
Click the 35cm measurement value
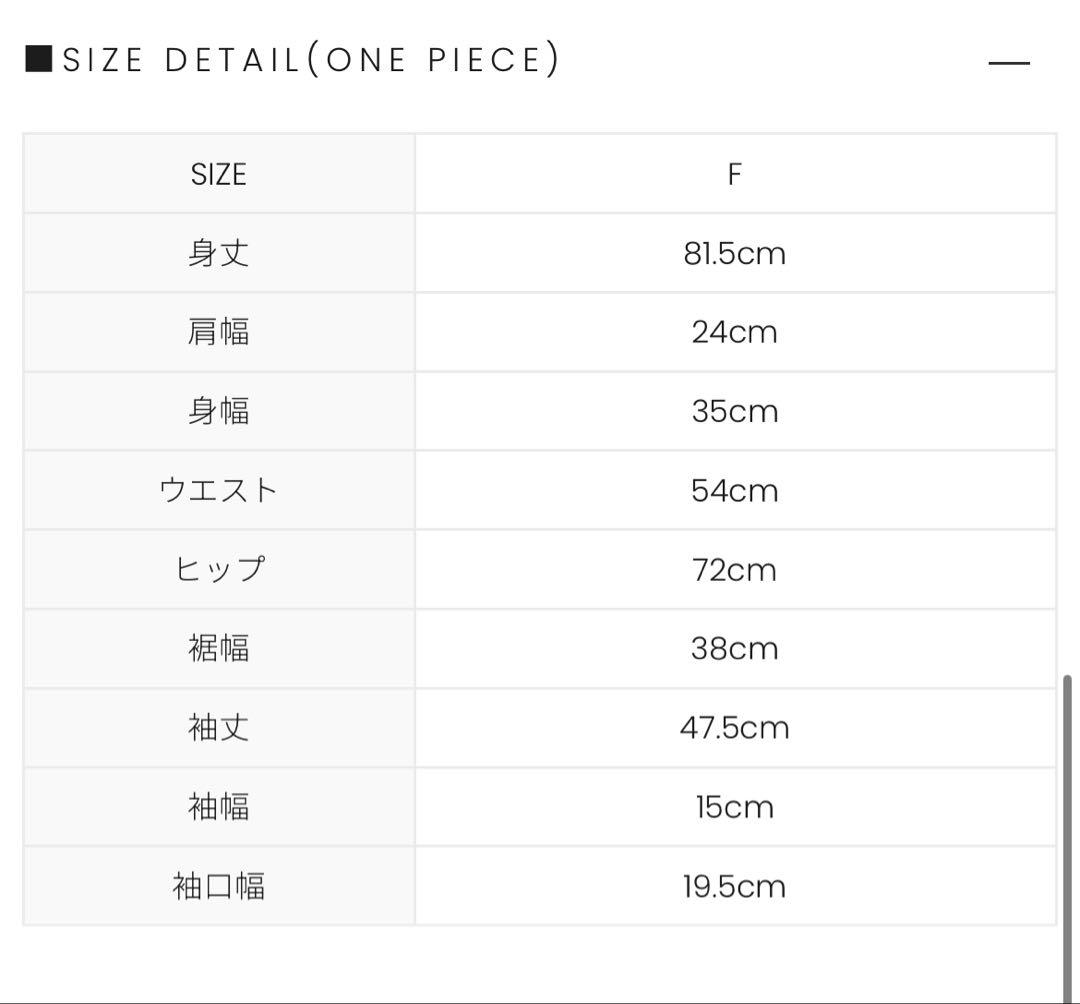coord(734,411)
